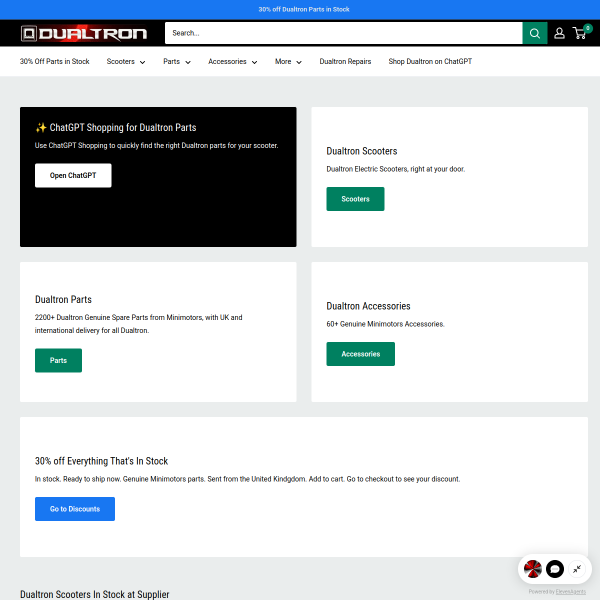The width and height of the screenshot is (600, 600).
Task: Click the Dualtron Parts card heading
Action: pos(63,299)
